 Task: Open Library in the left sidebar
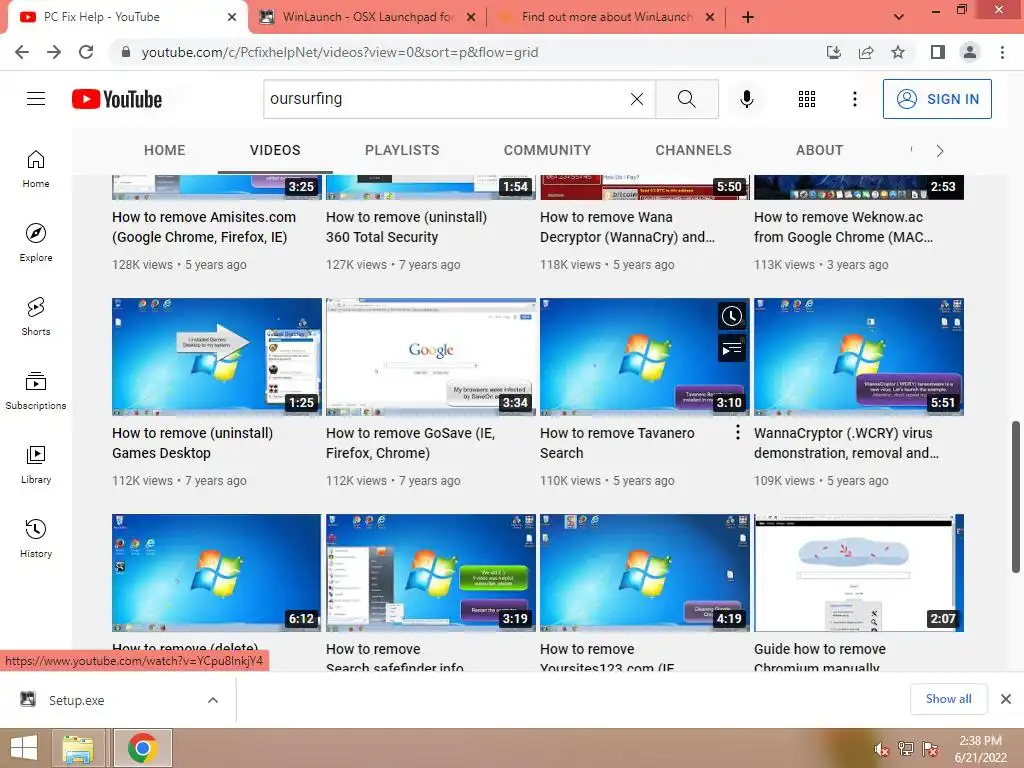tap(36, 464)
